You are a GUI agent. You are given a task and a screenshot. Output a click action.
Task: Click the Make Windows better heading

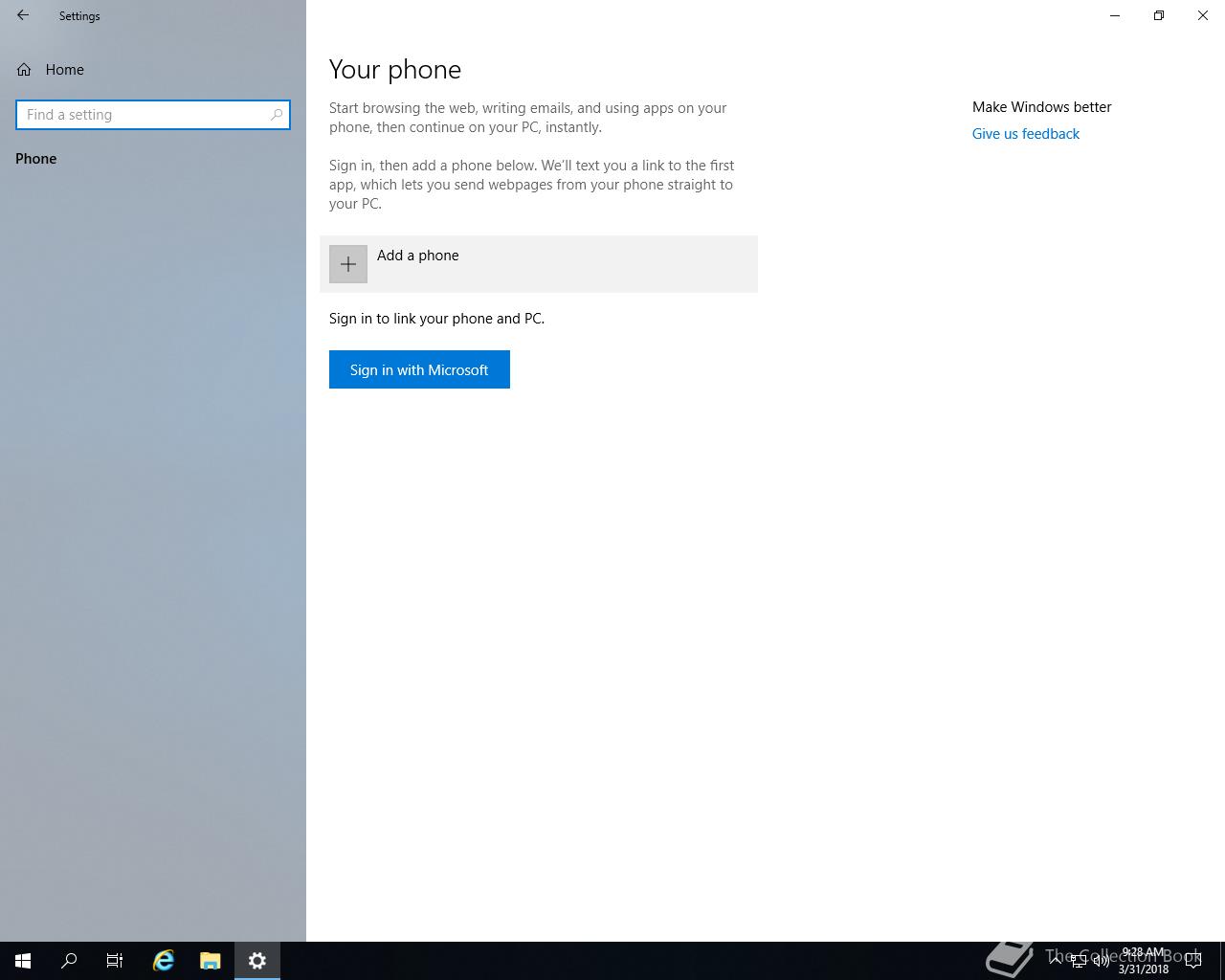(1042, 107)
